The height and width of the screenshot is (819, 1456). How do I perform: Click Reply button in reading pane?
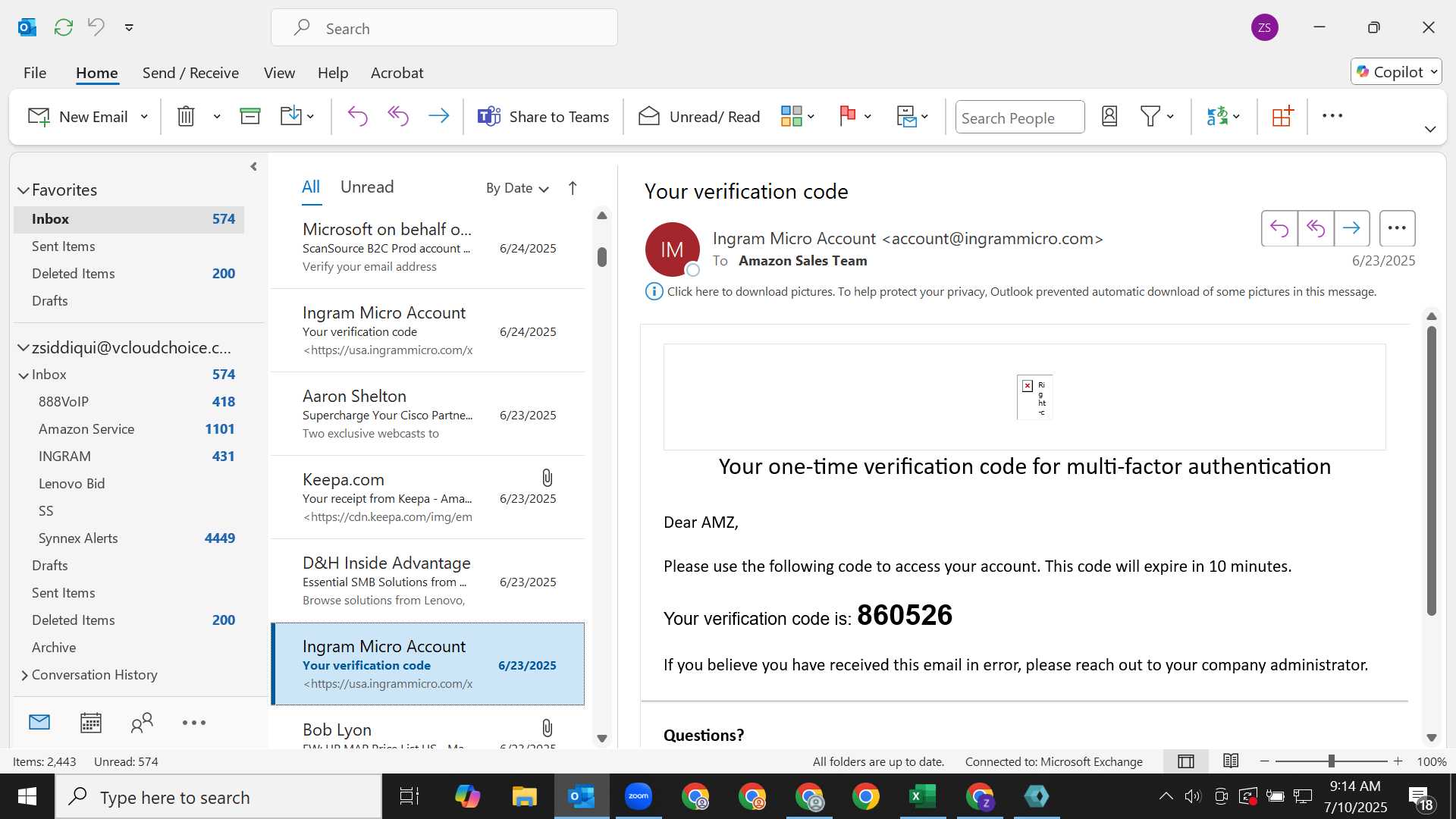coord(1279,228)
